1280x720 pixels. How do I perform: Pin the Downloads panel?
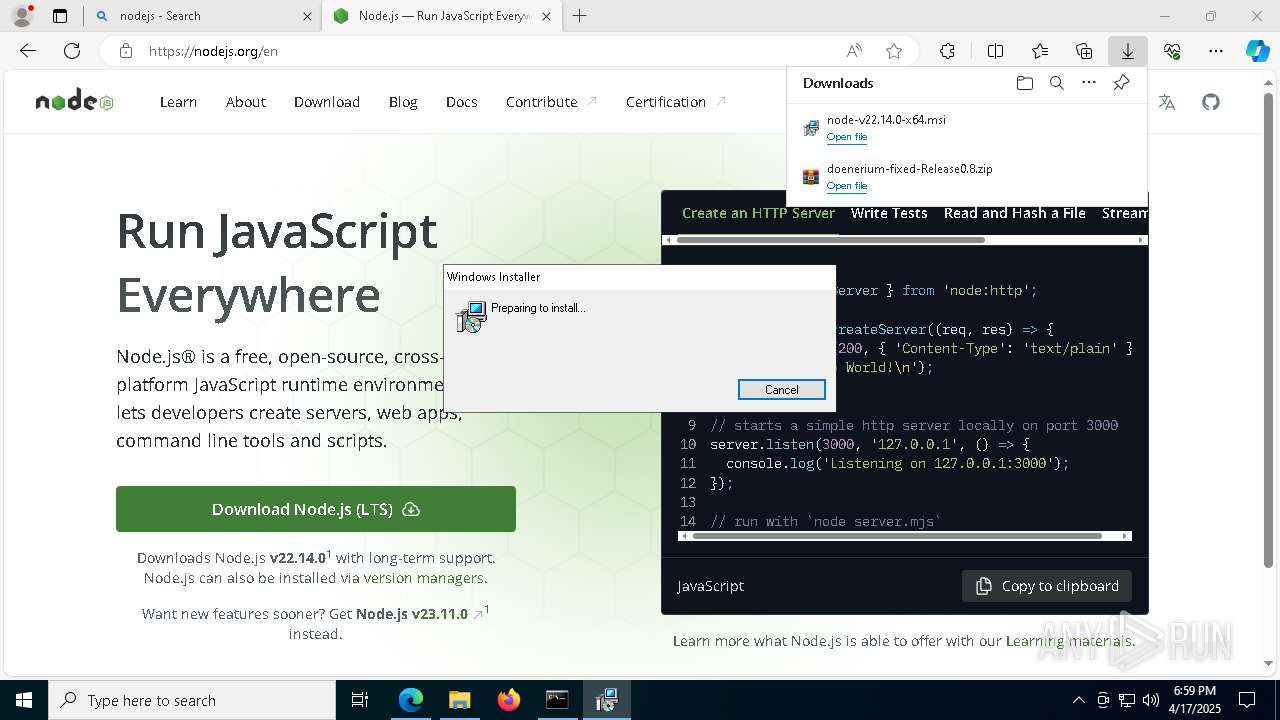point(1121,83)
